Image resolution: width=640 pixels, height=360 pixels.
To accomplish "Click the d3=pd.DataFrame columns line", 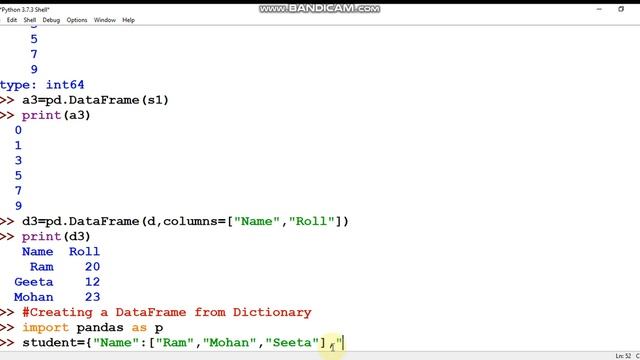I will (x=185, y=221).
